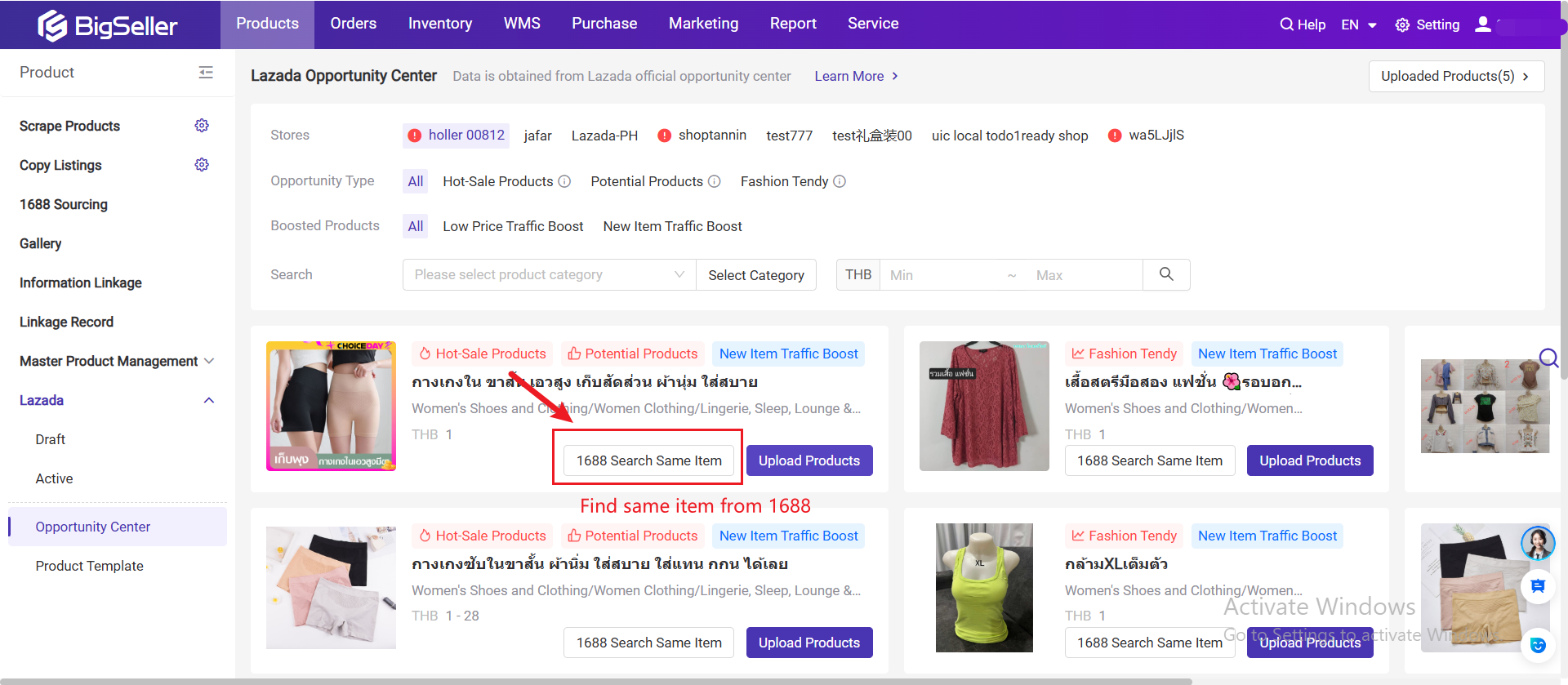
Task: Select Low Price Traffic Boost filter
Action: pyautogui.click(x=513, y=226)
